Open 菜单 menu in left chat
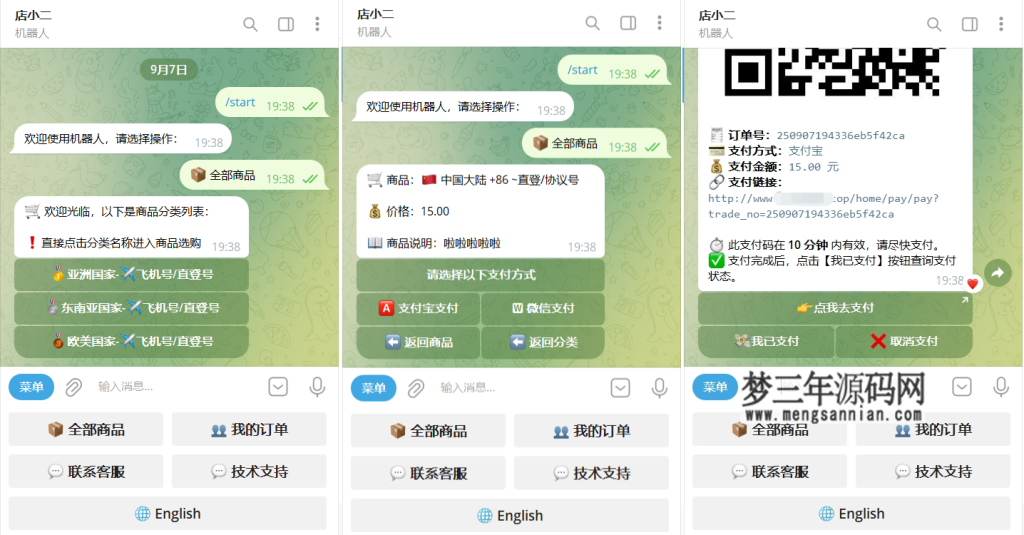Screen dimensions: 1024x535 point(31,387)
